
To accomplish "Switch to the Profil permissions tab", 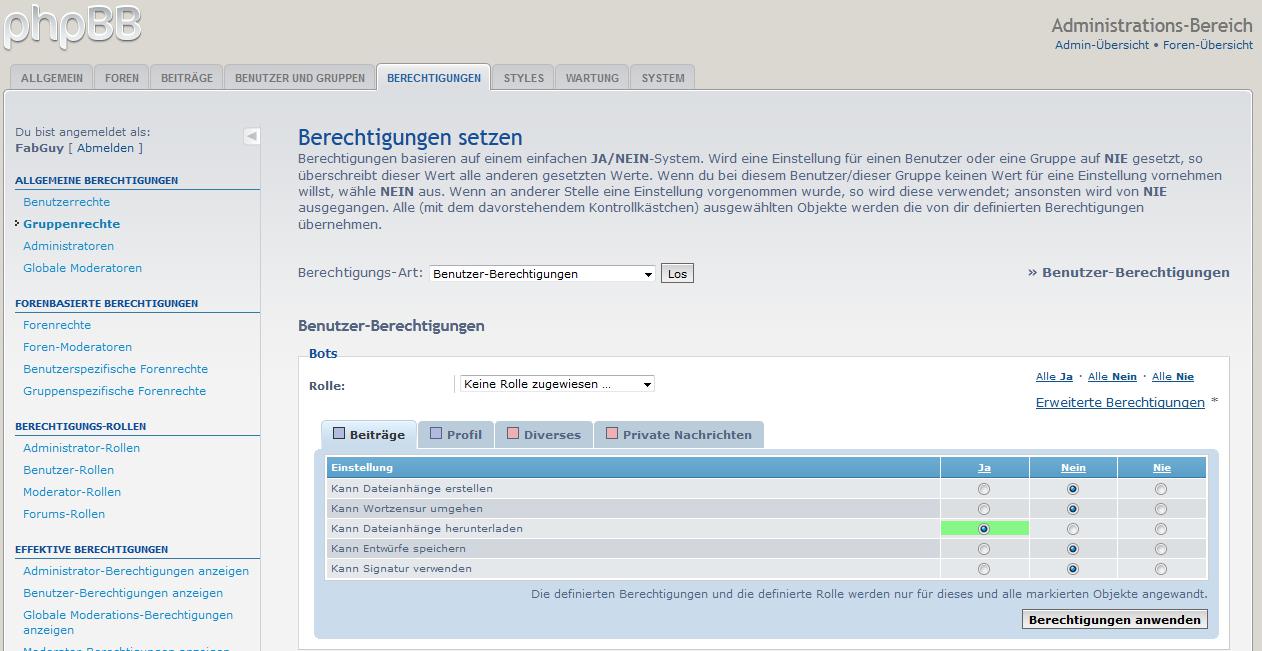I will [456, 435].
